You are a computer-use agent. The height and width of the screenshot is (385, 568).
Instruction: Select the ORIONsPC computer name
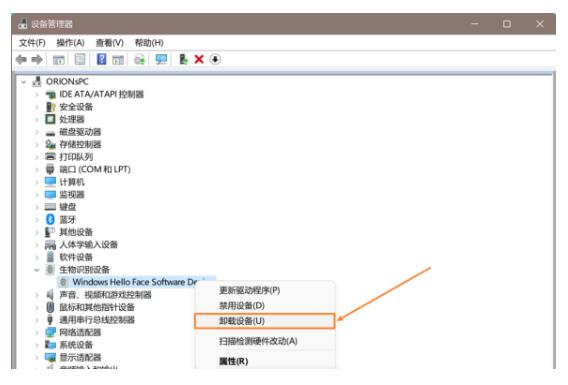67,82
